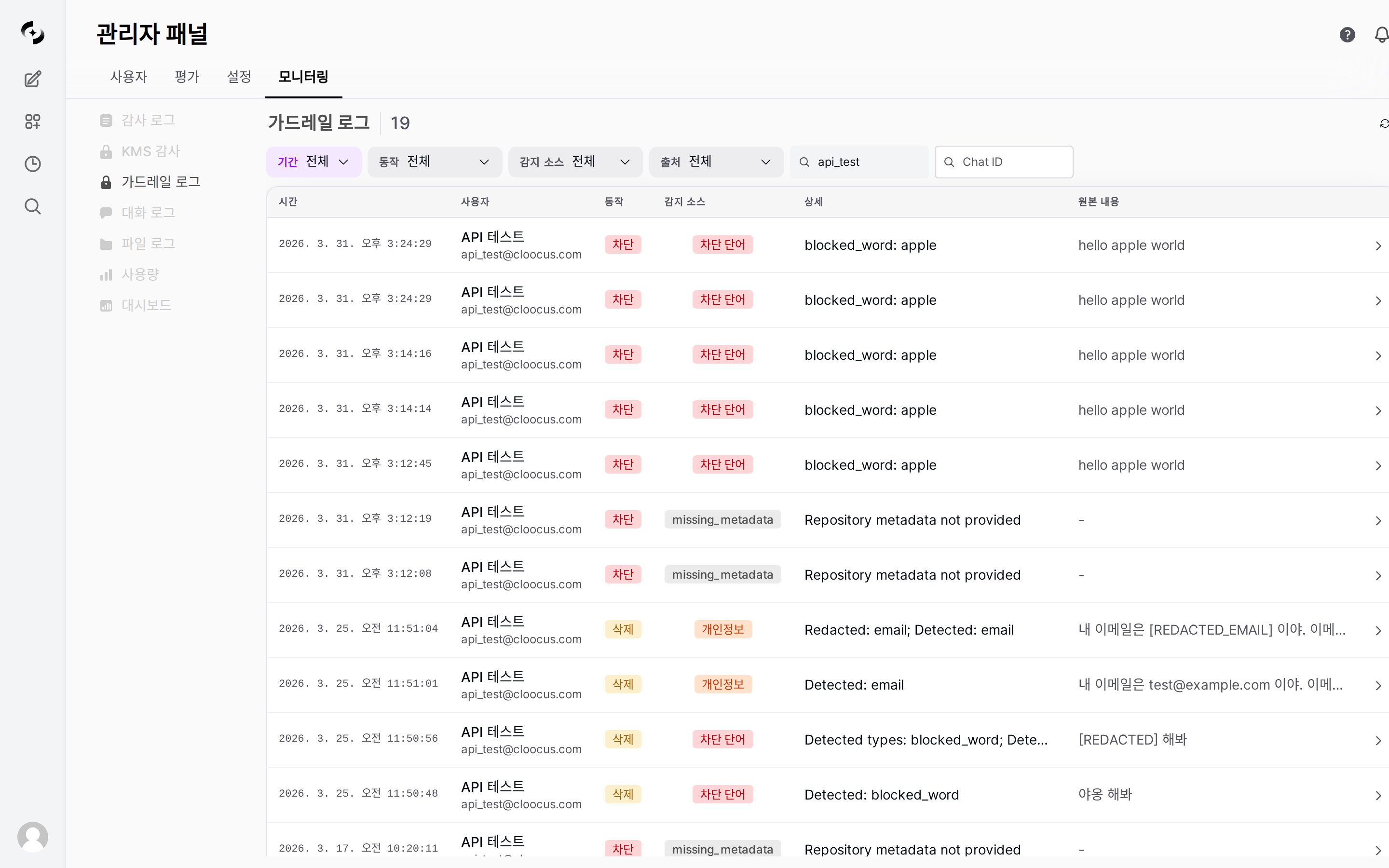Screen dimensions: 1389x868
Task: Click the 대화 로그 chat bubble icon
Action: pos(106,213)
